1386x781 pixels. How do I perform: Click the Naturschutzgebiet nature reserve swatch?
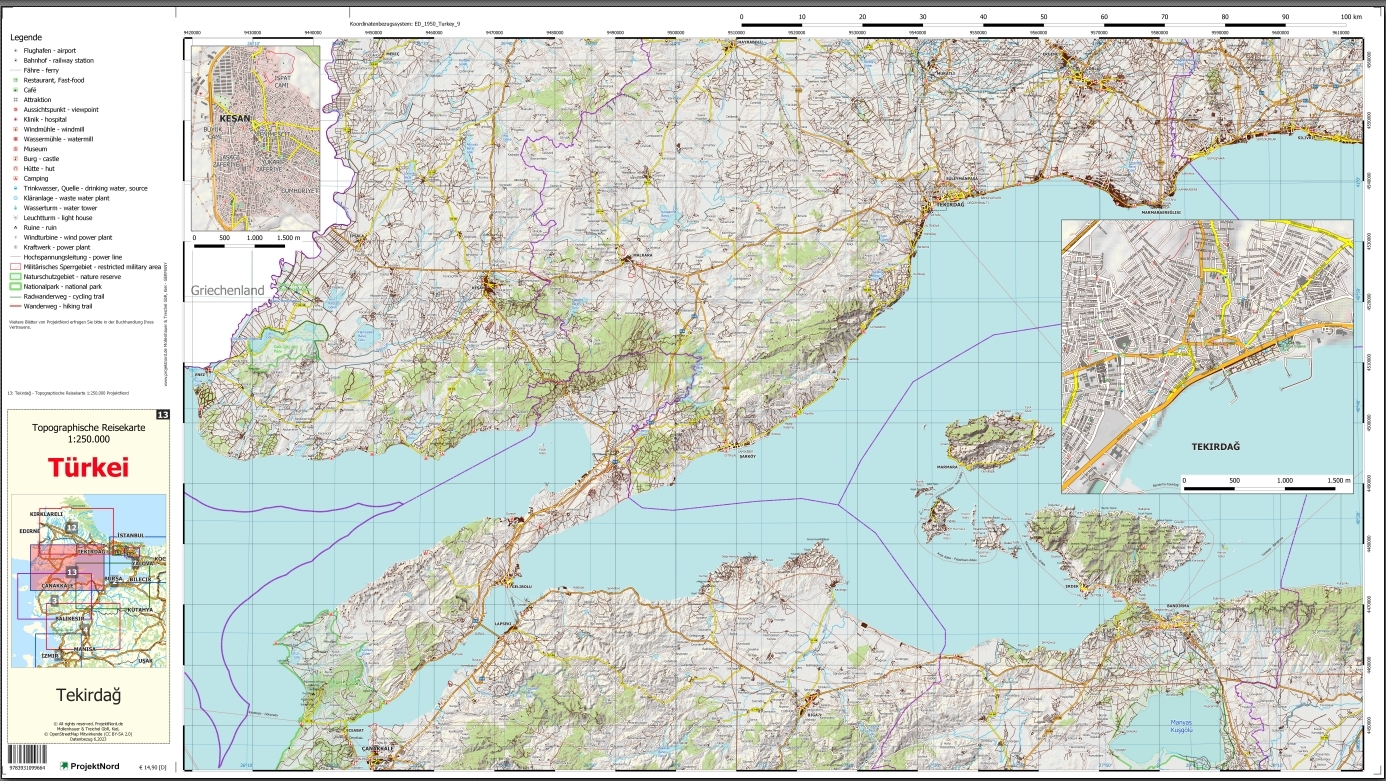[x=16, y=277]
